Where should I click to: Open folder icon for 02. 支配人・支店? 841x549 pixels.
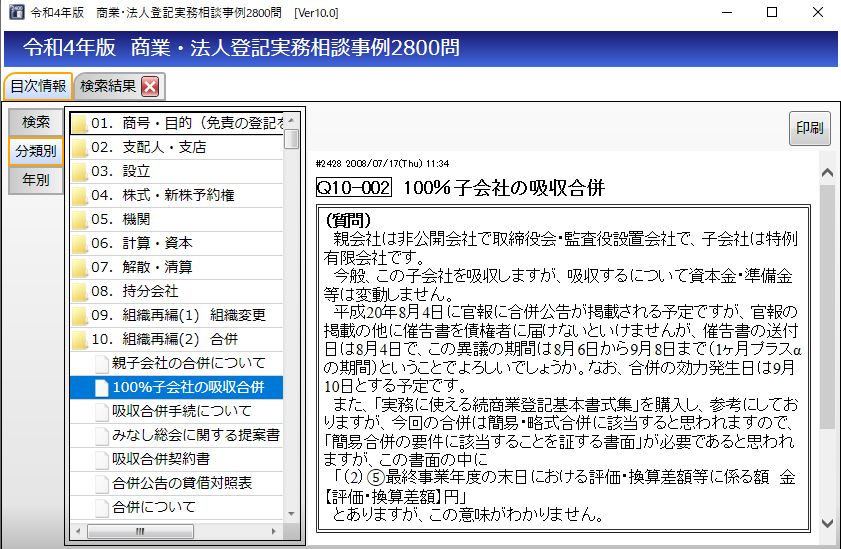(x=79, y=148)
